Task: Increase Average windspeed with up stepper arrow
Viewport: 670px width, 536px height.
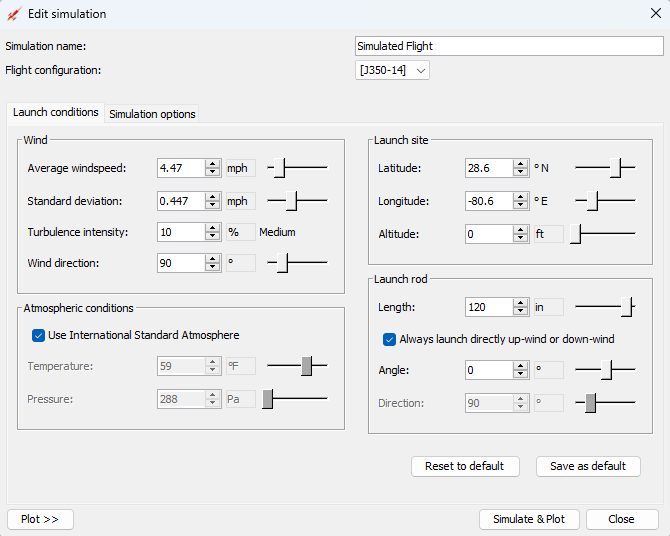Action: tap(212, 164)
